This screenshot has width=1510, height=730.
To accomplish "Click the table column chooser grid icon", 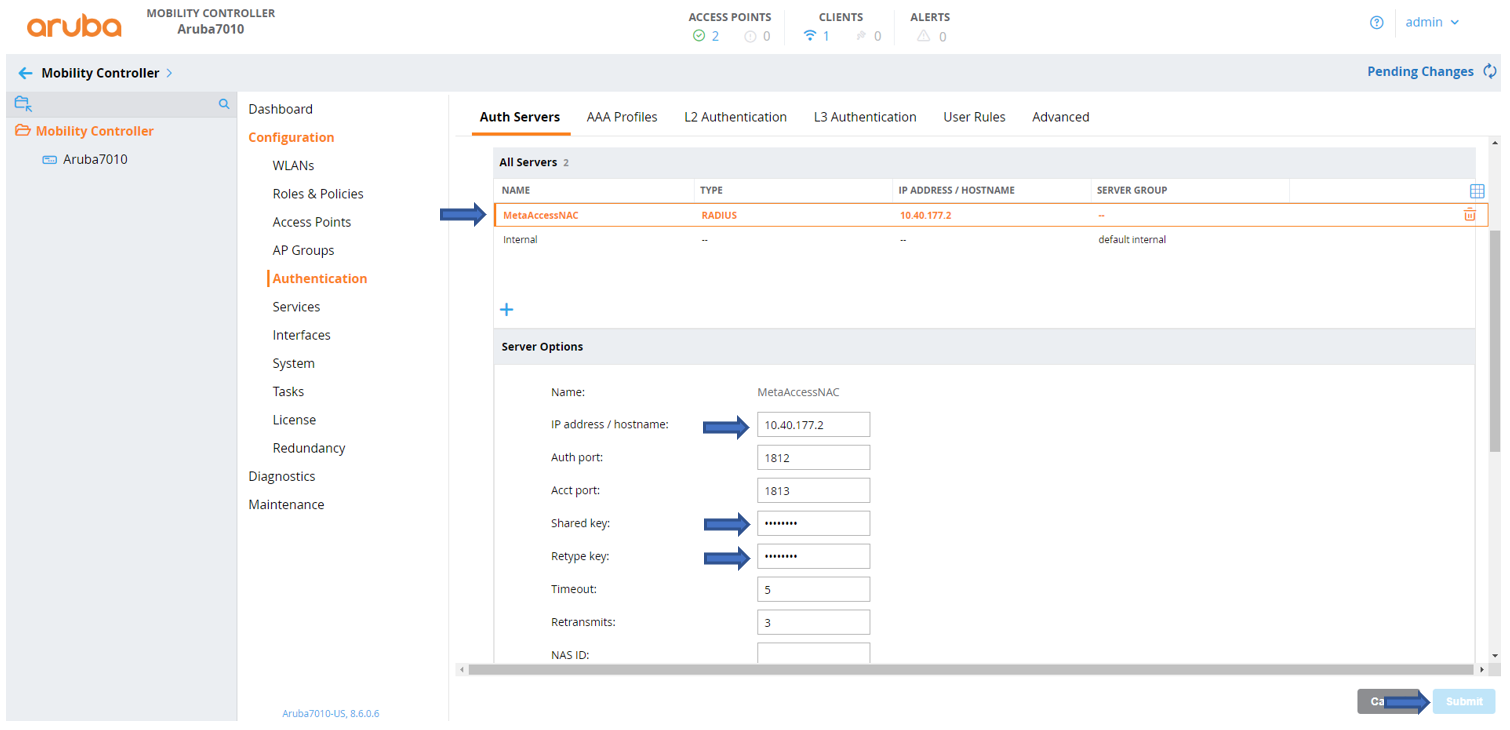I will click(x=1477, y=190).
